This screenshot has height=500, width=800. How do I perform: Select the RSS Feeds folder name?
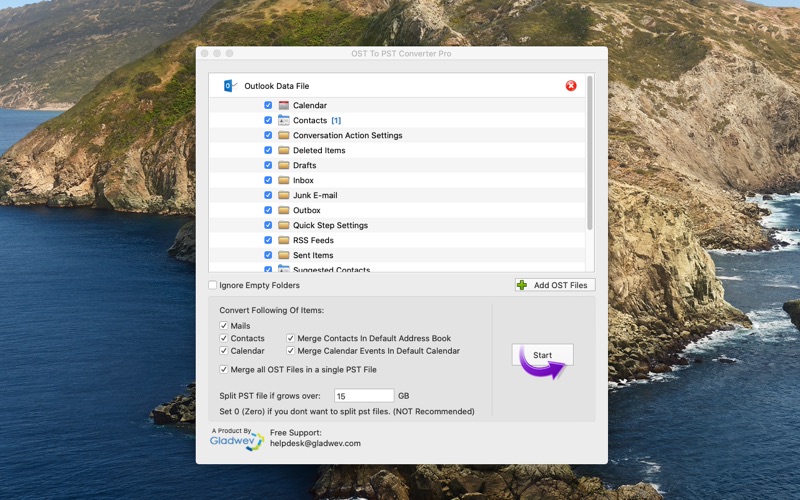(313, 240)
